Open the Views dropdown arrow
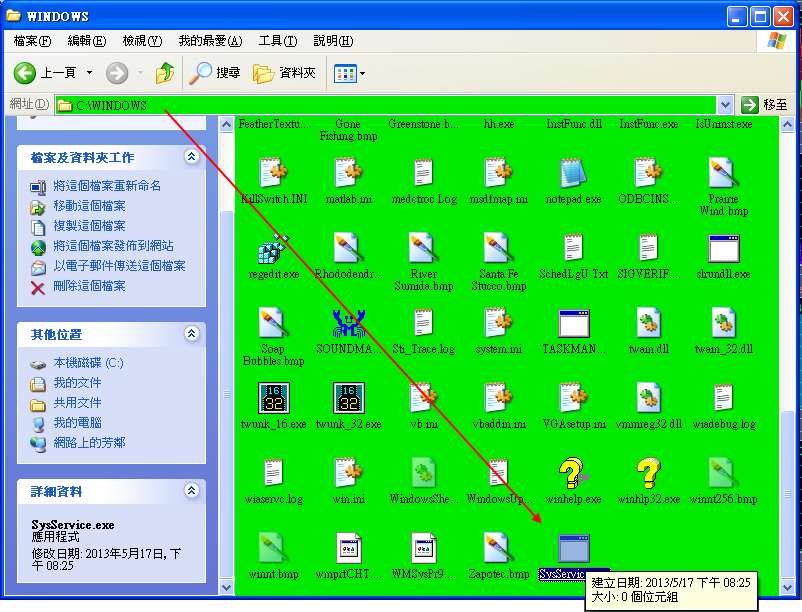 click(x=363, y=74)
